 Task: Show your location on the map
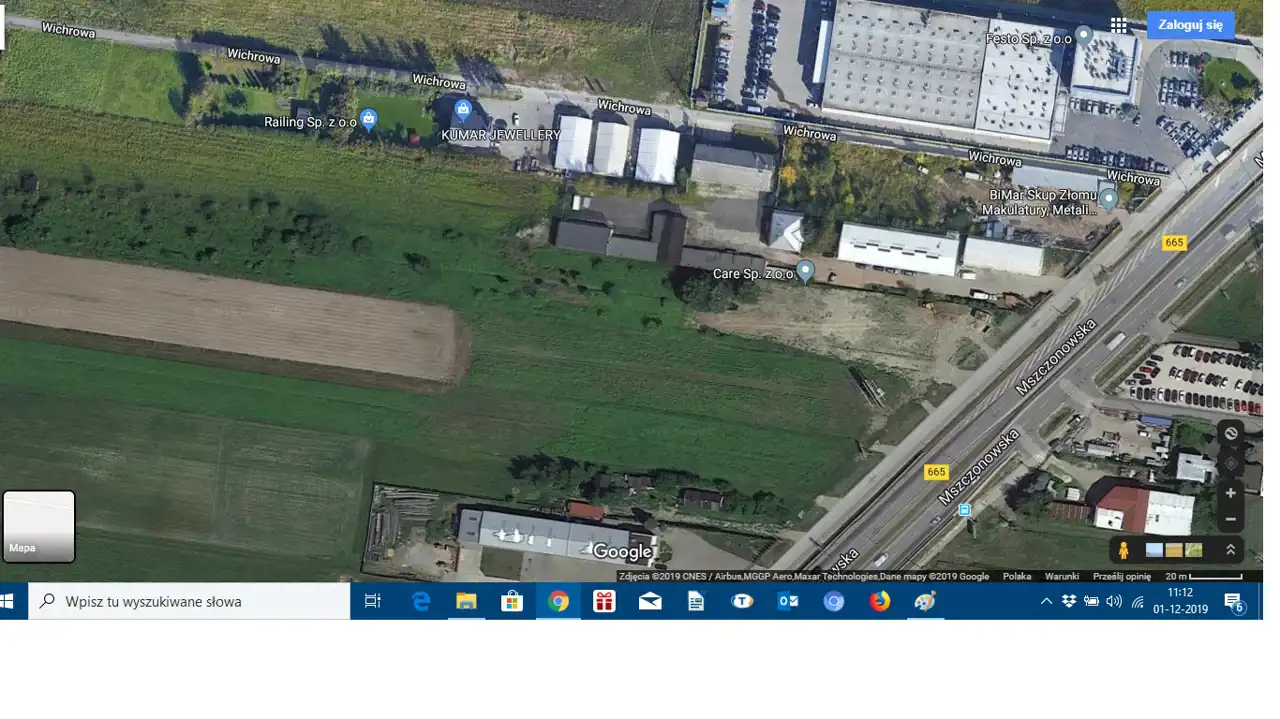coord(1230,463)
